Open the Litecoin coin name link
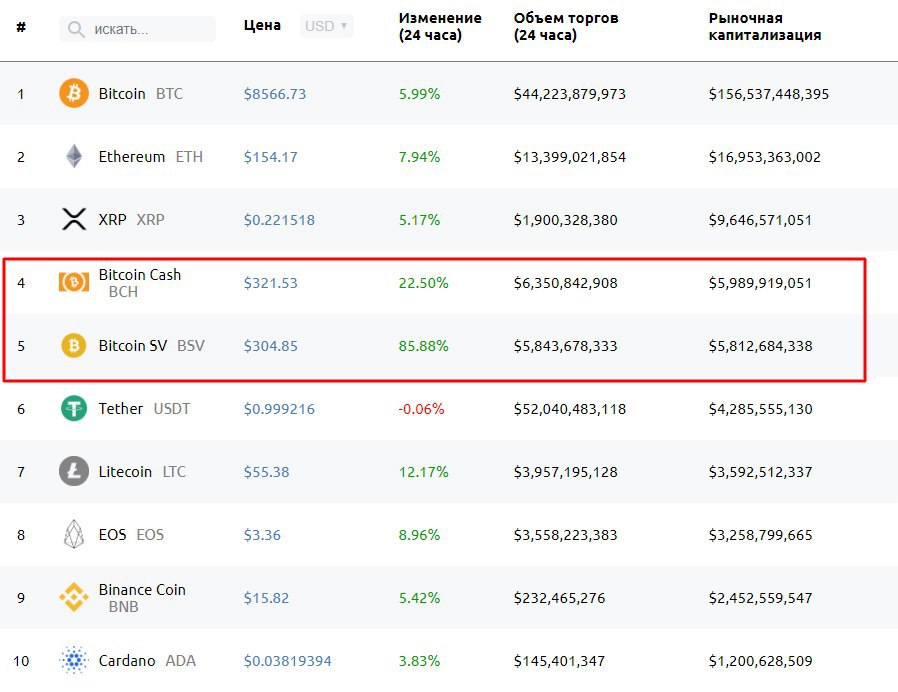This screenshot has height=692, width=898. 125,471
